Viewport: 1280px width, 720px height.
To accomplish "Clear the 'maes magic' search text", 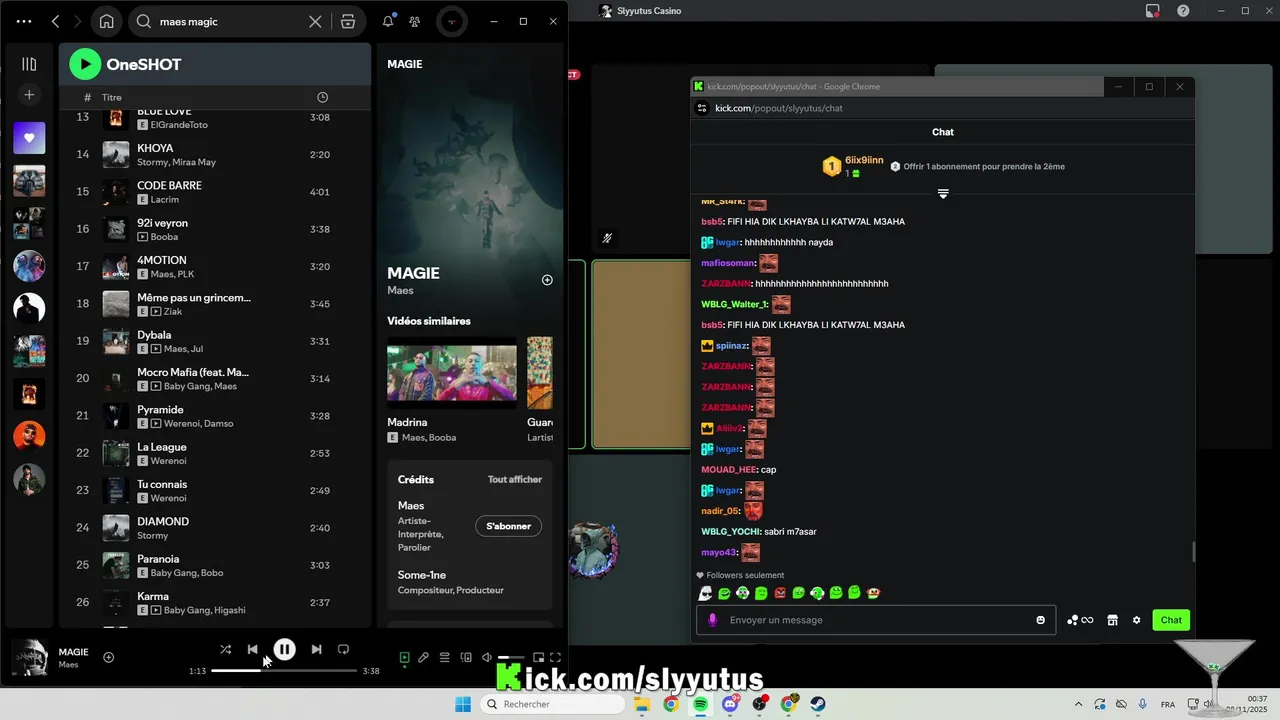I will click(x=315, y=21).
